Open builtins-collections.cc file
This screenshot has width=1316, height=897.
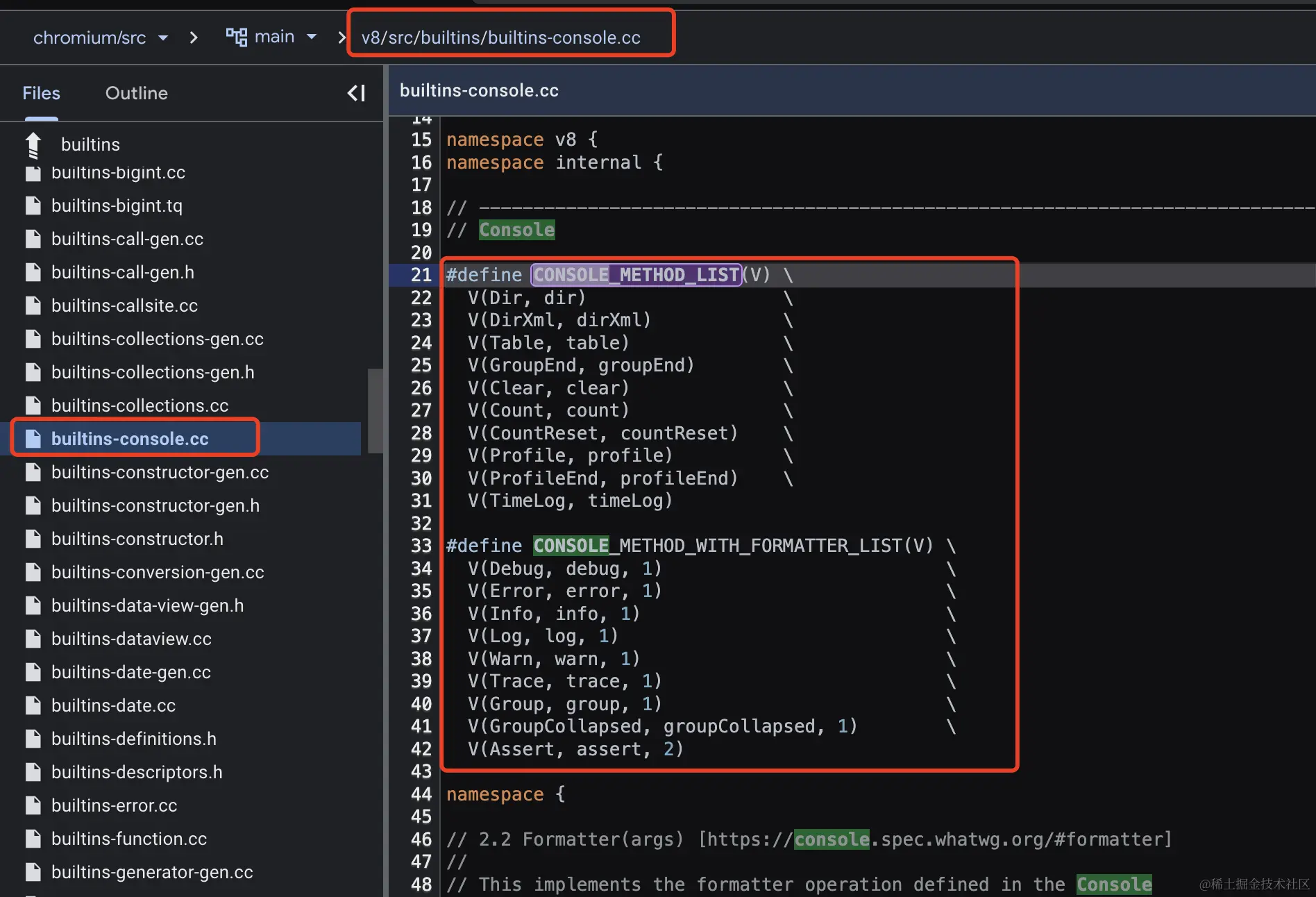140,405
